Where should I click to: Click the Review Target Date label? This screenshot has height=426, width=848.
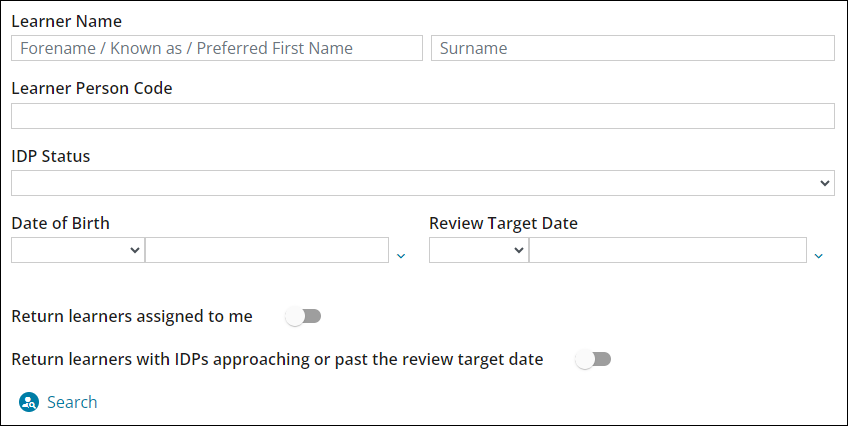tap(503, 223)
